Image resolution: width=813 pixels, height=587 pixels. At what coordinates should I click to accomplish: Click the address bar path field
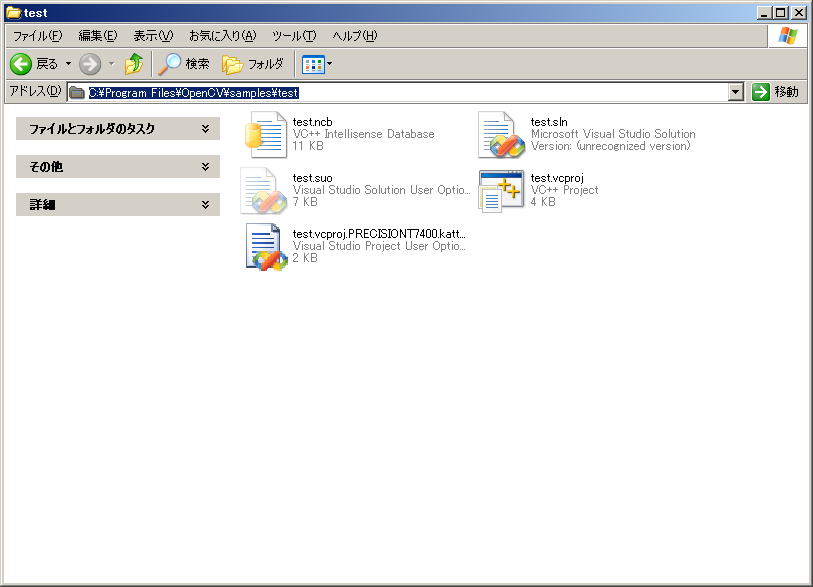coord(405,93)
